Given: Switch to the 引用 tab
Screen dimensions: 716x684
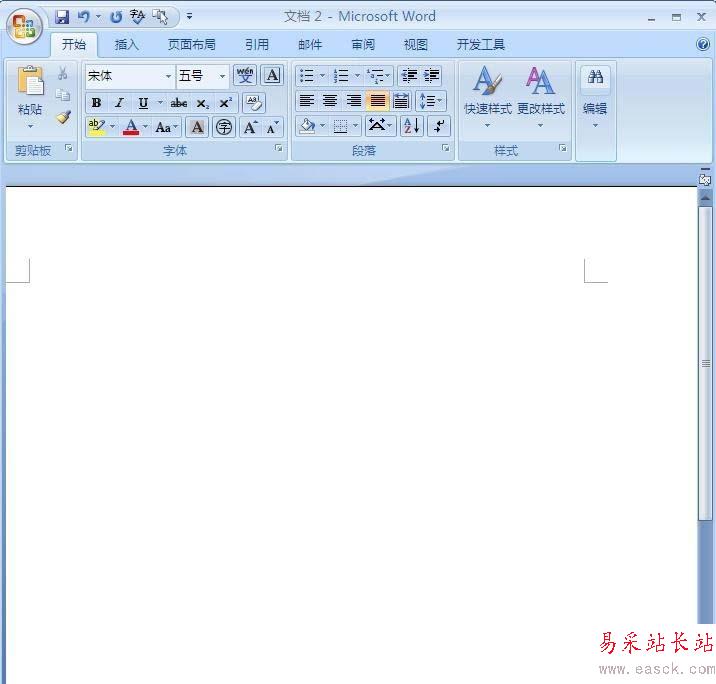Looking at the screenshot, I should tap(257, 44).
